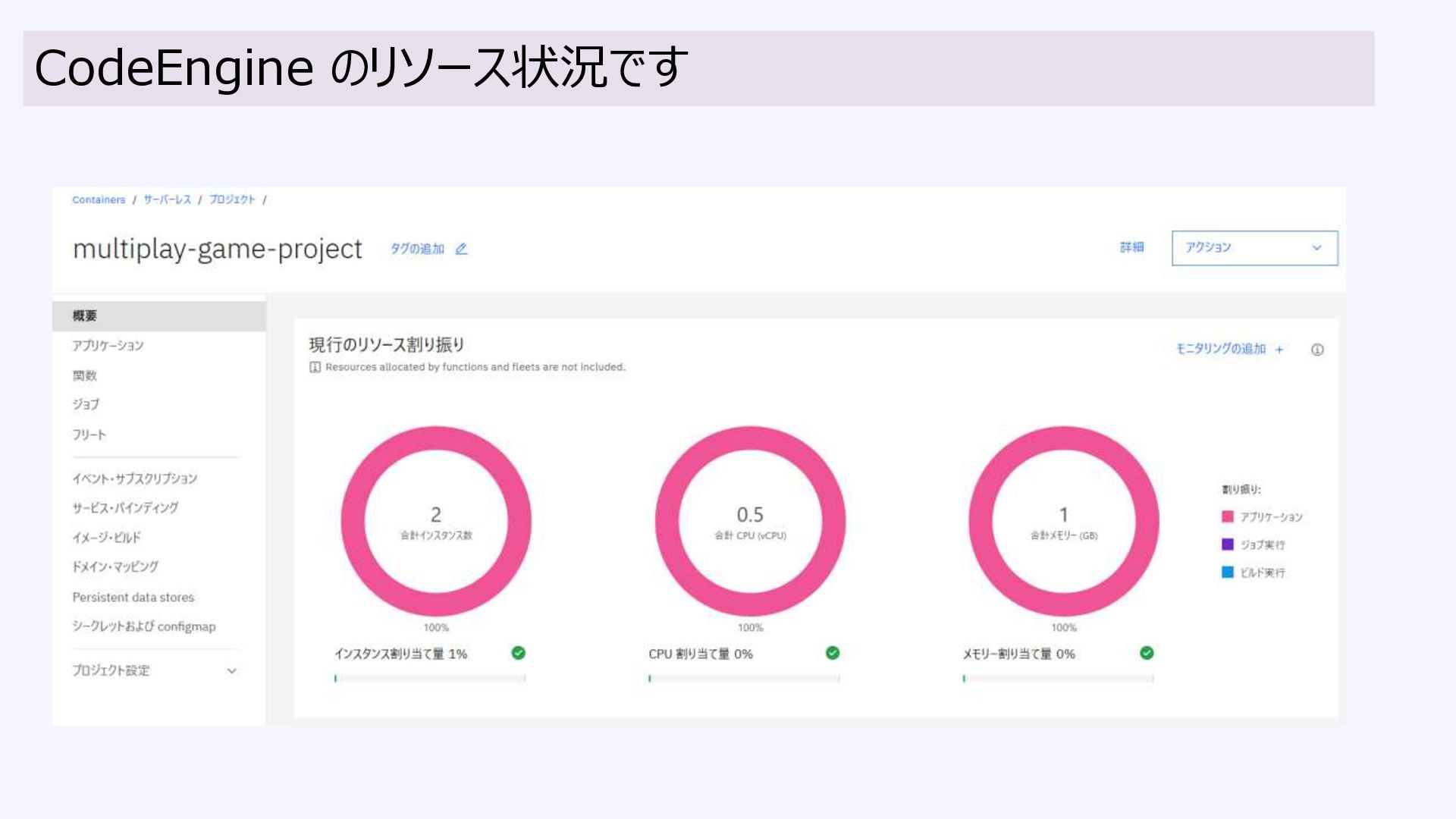The height and width of the screenshot is (819, 1456).
Task: Open アプリケーション in the side menu
Action: tap(108, 346)
